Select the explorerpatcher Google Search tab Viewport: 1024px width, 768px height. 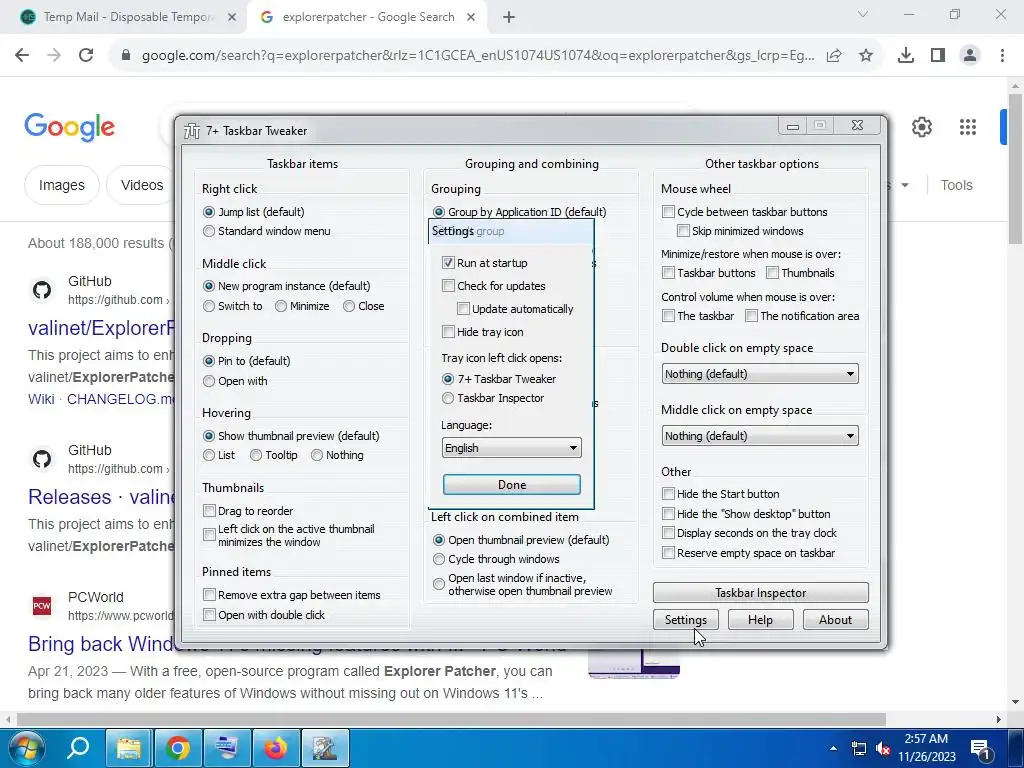tap(368, 18)
